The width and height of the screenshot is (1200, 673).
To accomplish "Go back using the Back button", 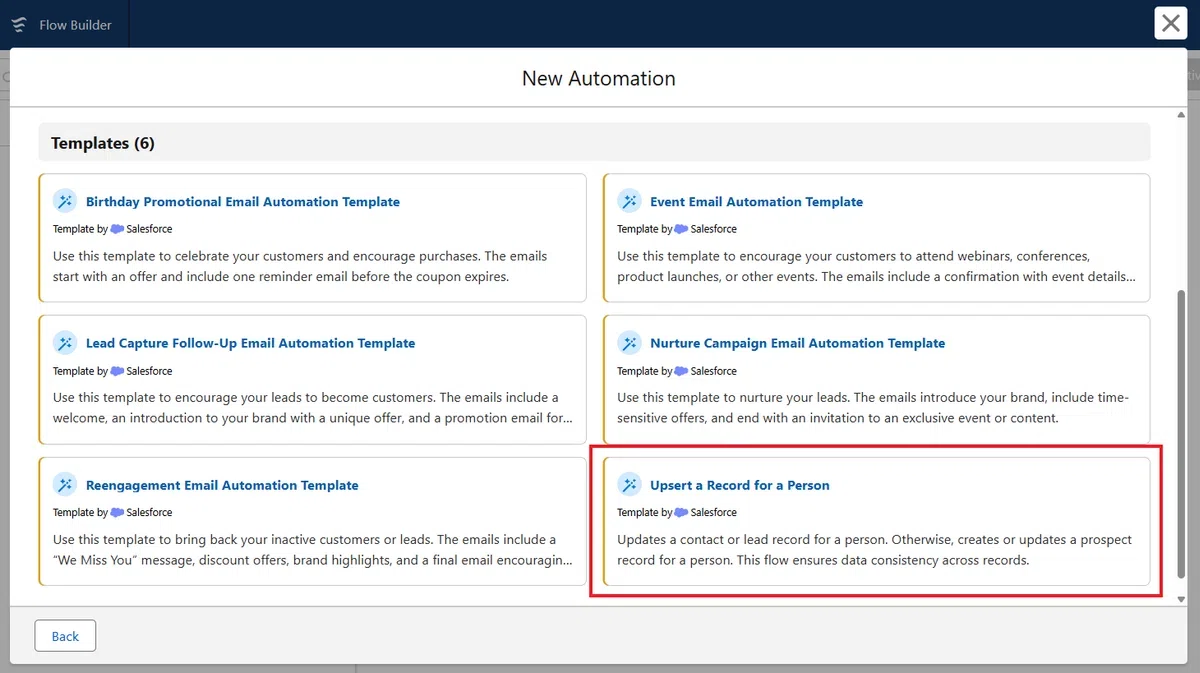I will click(x=65, y=636).
